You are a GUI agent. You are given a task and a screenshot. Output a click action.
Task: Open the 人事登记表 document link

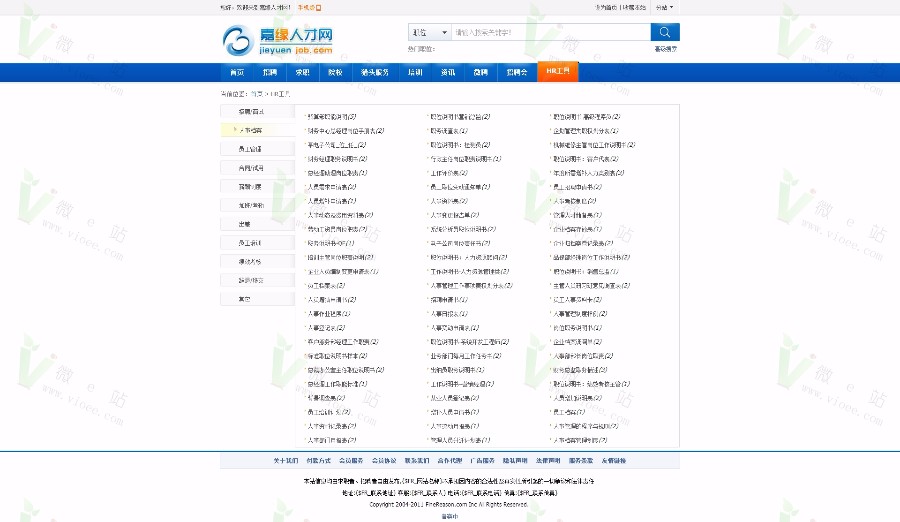tap(326, 328)
